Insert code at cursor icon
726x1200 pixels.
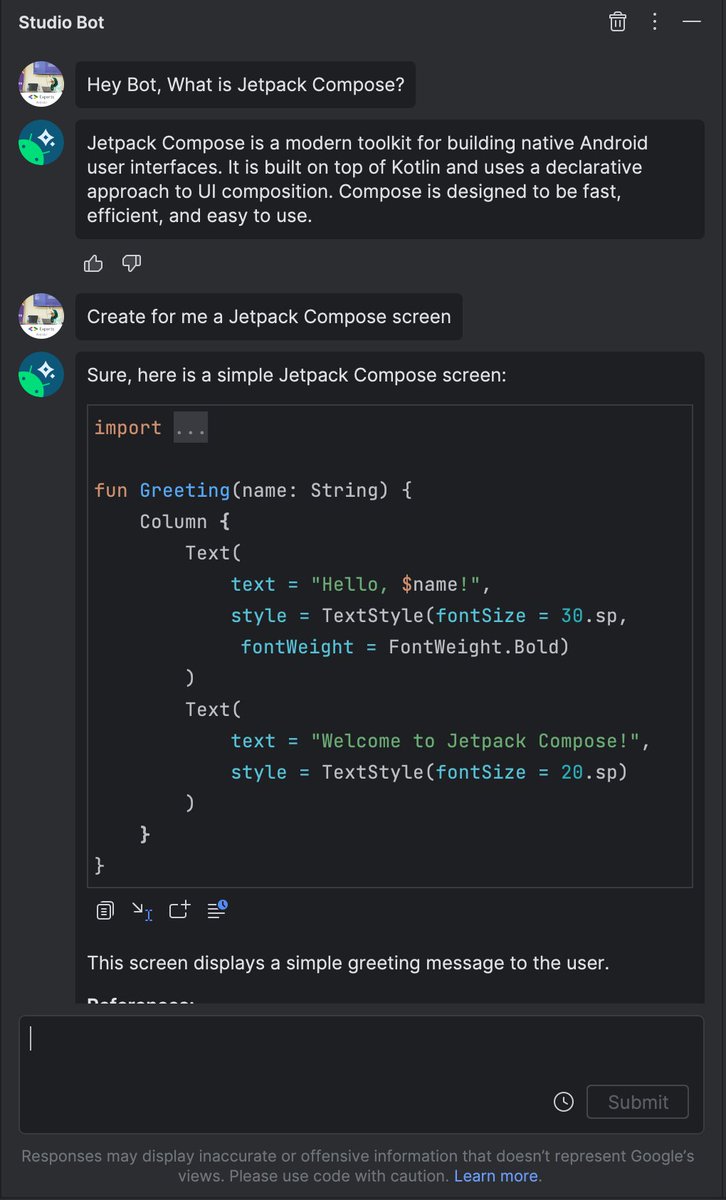coord(142,911)
